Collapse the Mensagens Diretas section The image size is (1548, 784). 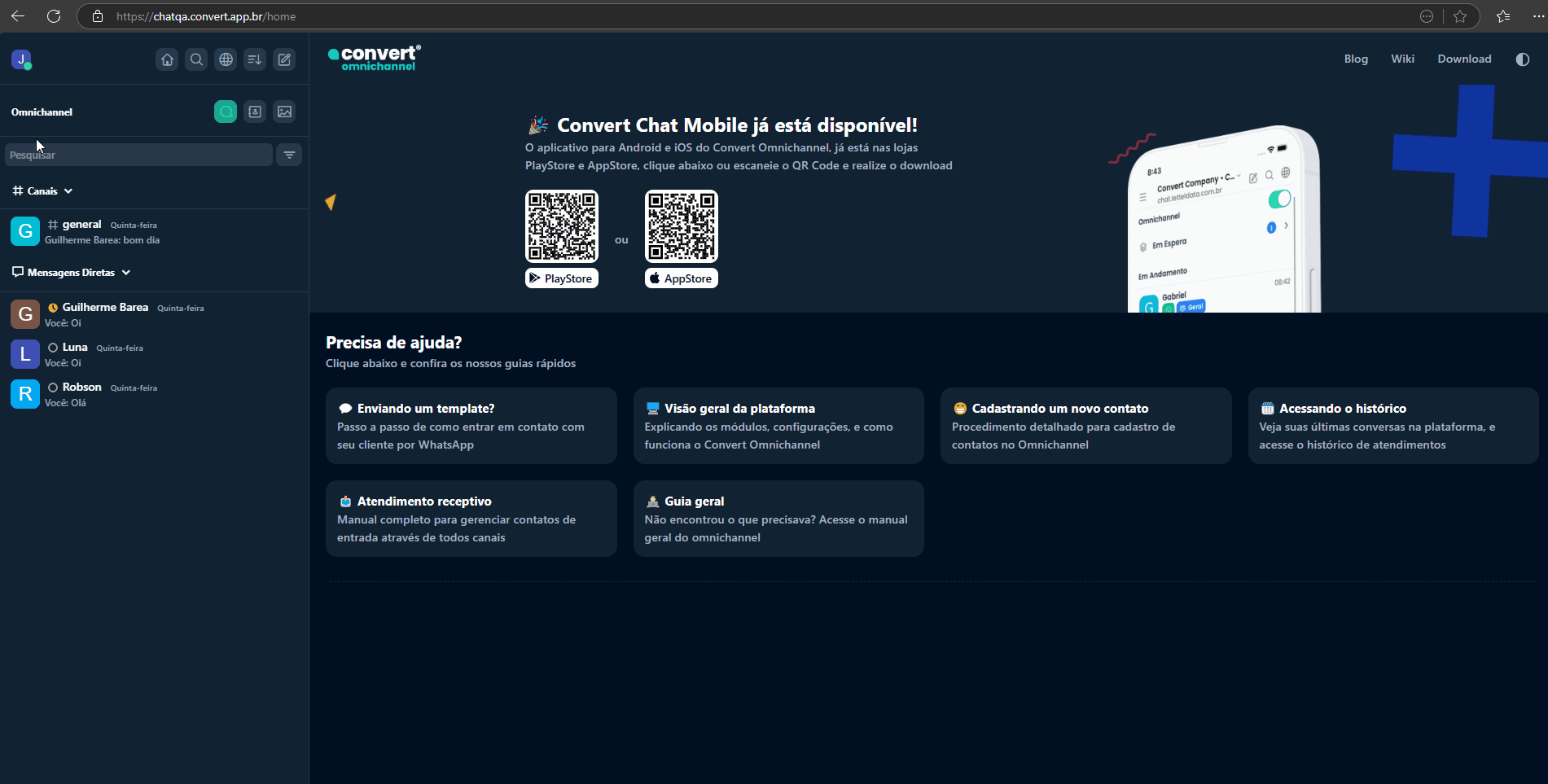point(72,273)
